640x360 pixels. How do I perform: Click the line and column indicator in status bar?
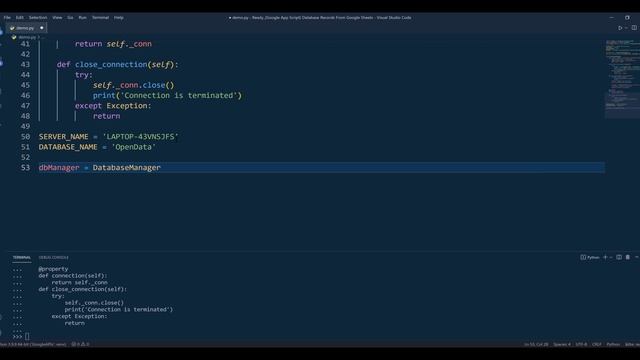click(x=536, y=344)
